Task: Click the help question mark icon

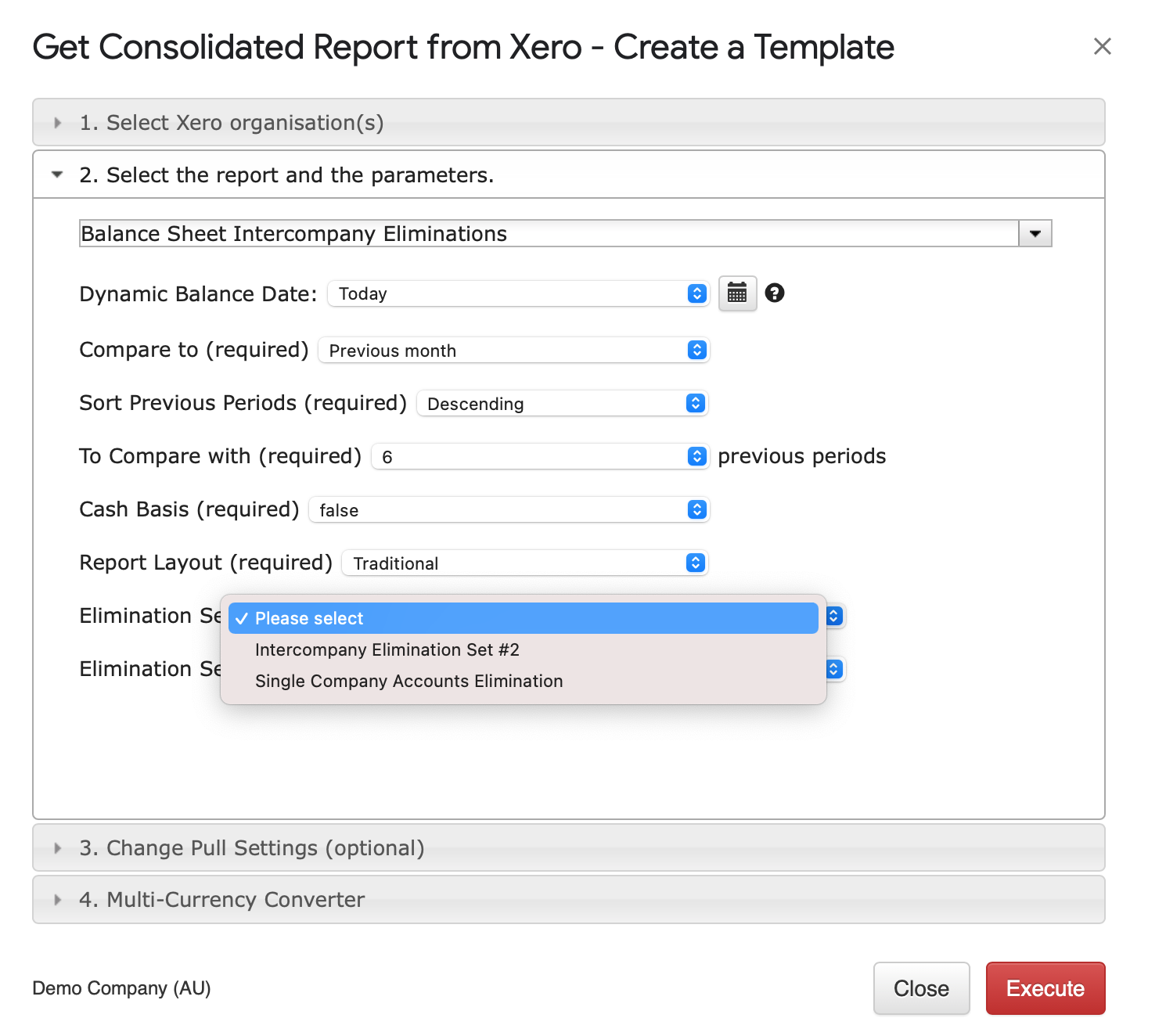Action: 775,293
